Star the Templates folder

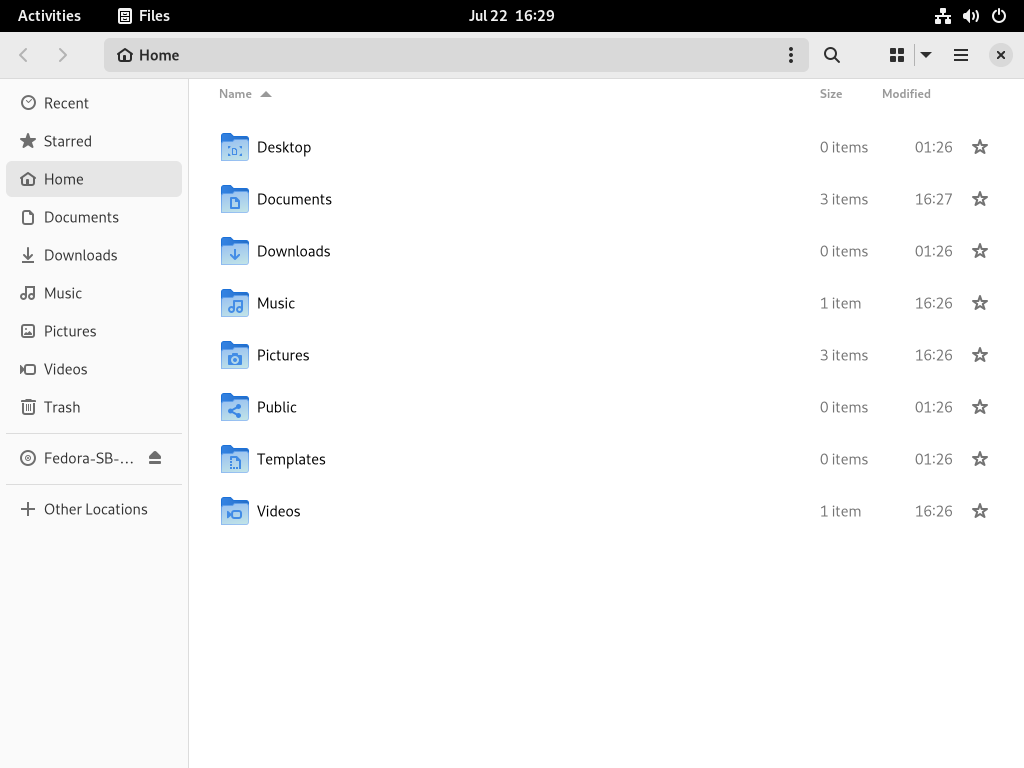coord(980,459)
